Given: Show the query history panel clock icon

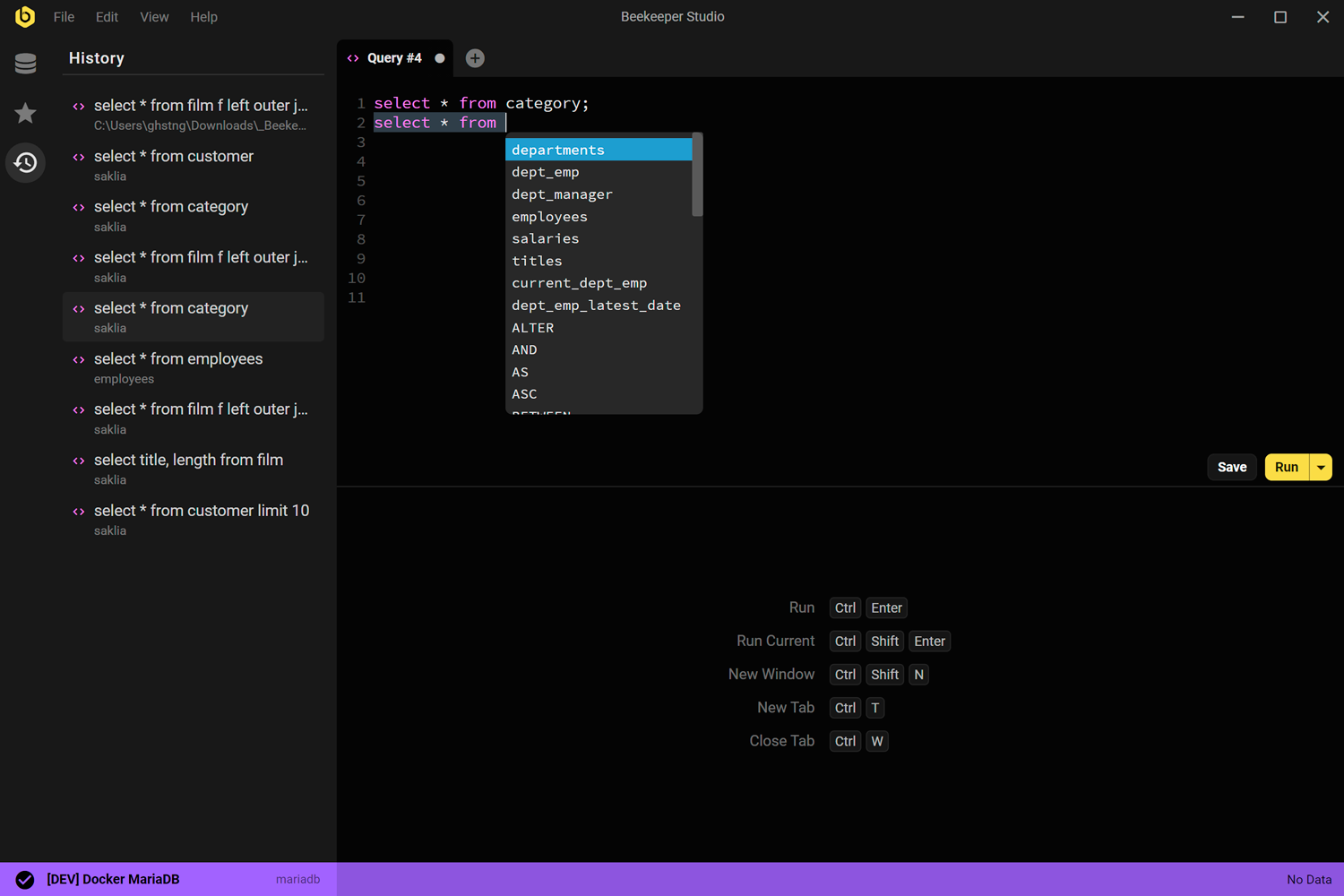Looking at the screenshot, I should pyautogui.click(x=25, y=162).
